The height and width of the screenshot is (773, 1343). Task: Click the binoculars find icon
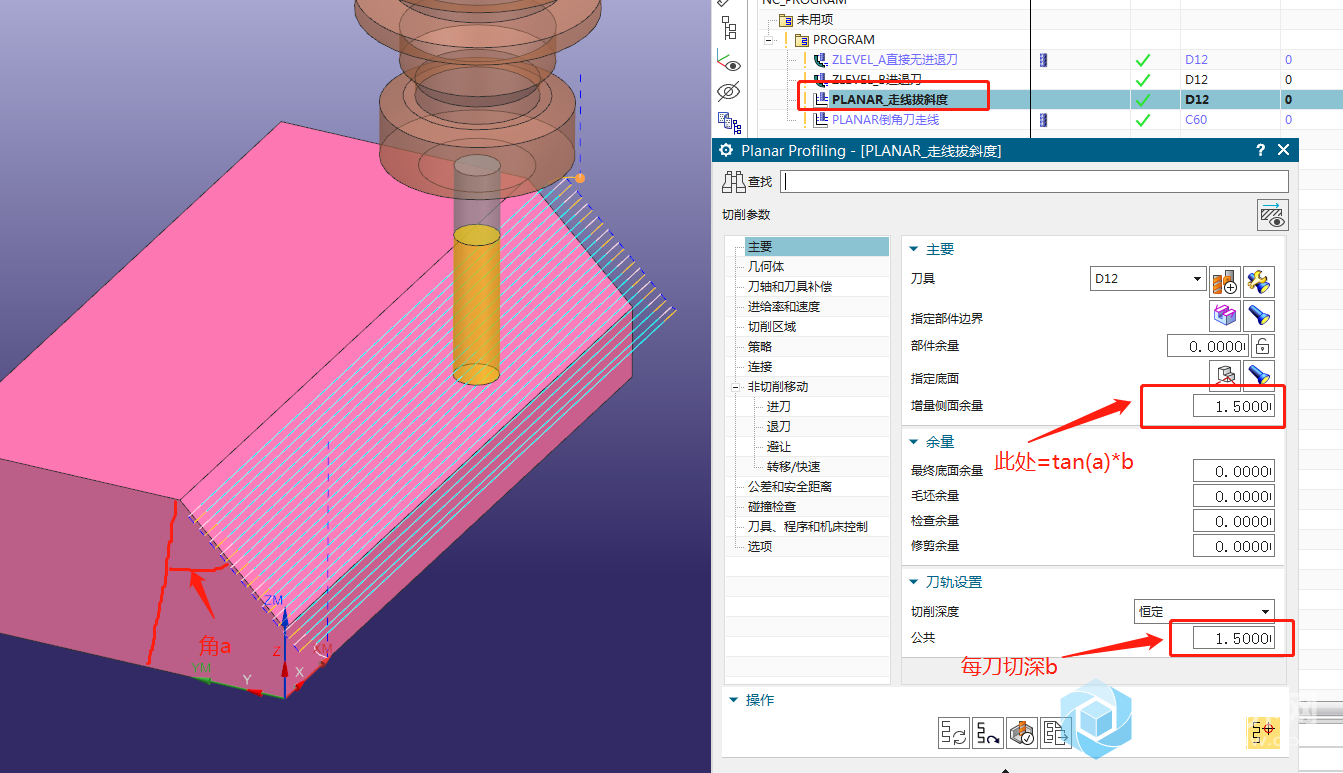click(x=733, y=181)
